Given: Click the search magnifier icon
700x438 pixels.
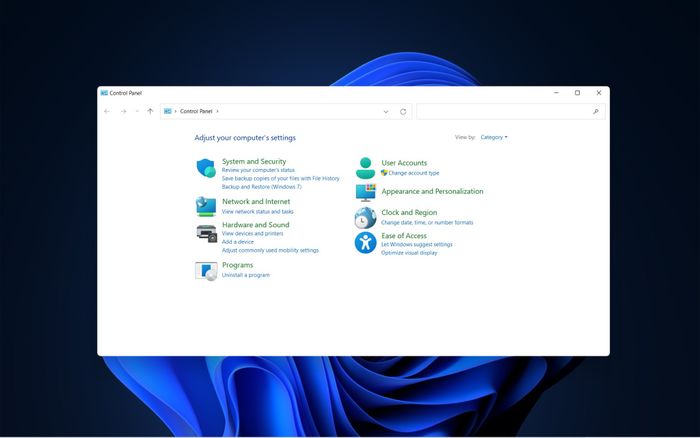Looking at the screenshot, I should click(596, 112).
